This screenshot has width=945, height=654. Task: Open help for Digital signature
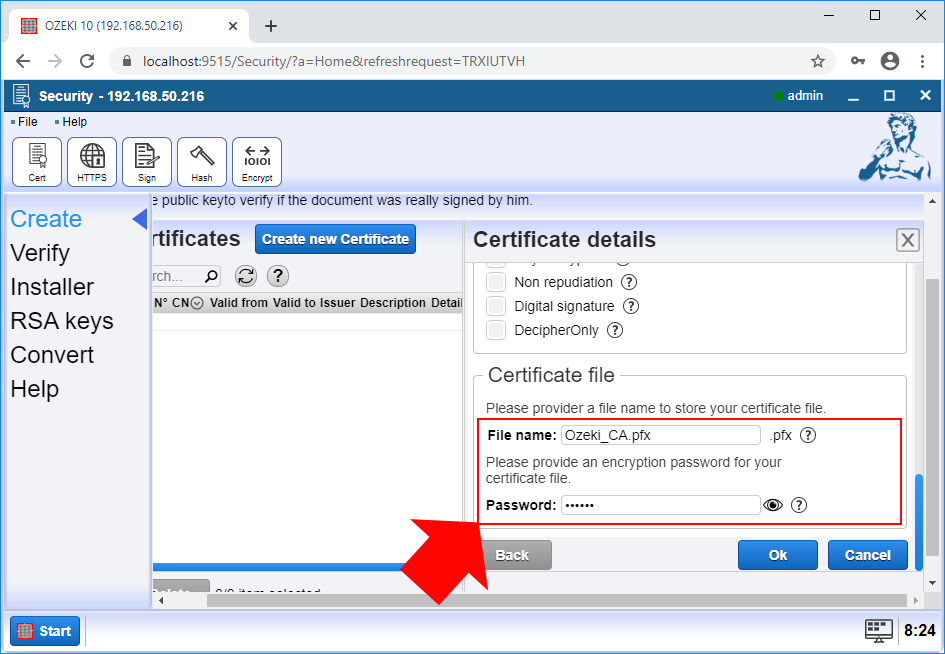click(x=630, y=306)
